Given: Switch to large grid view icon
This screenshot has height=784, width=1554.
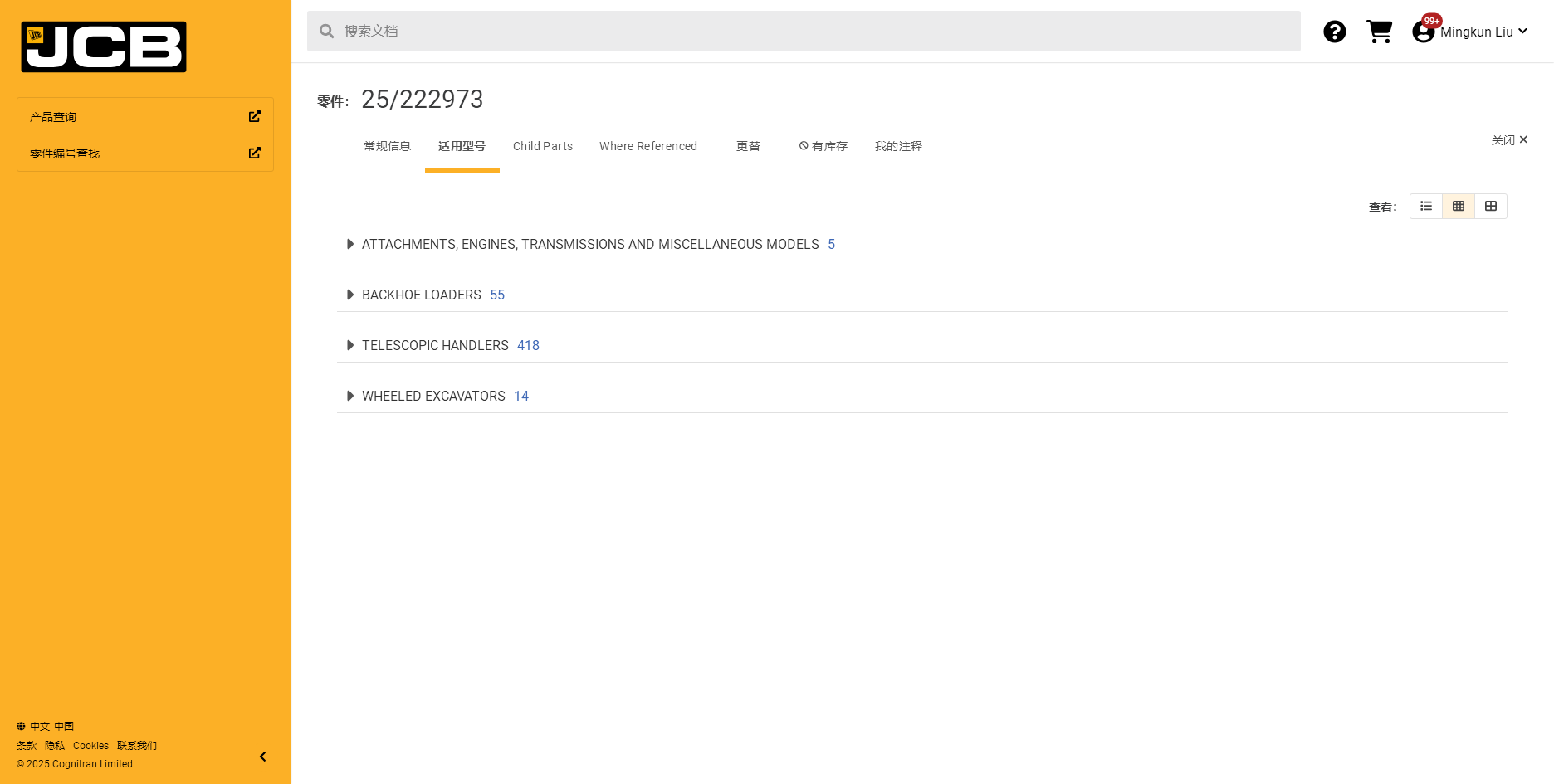Looking at the screenshot, I should click(x=1491, y=206).
